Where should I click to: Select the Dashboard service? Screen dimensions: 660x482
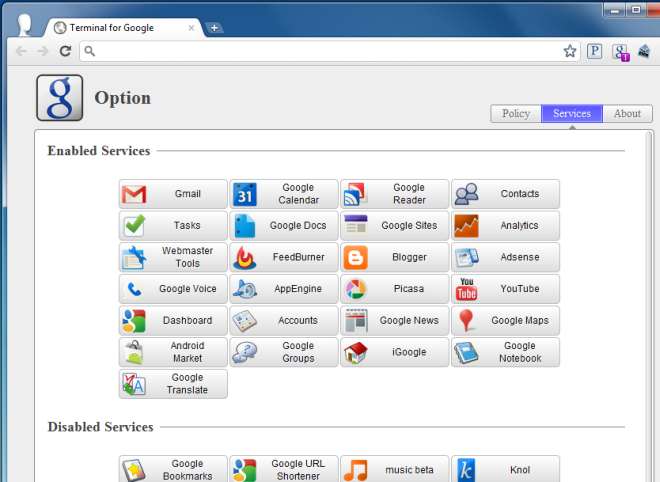click(173, 321)
